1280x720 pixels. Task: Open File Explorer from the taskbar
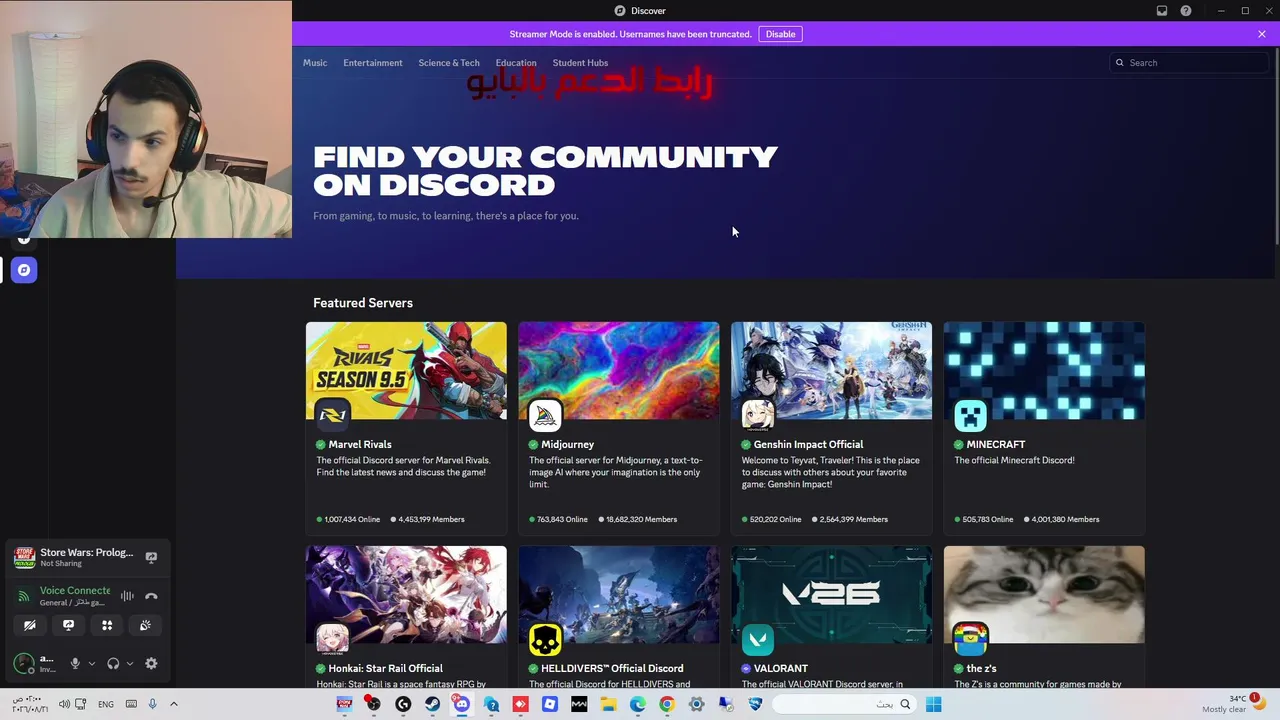click(608, 704)
